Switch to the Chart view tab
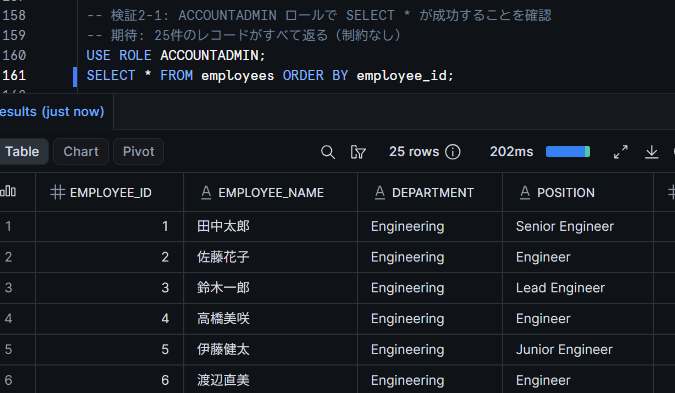 coord(81,152)
